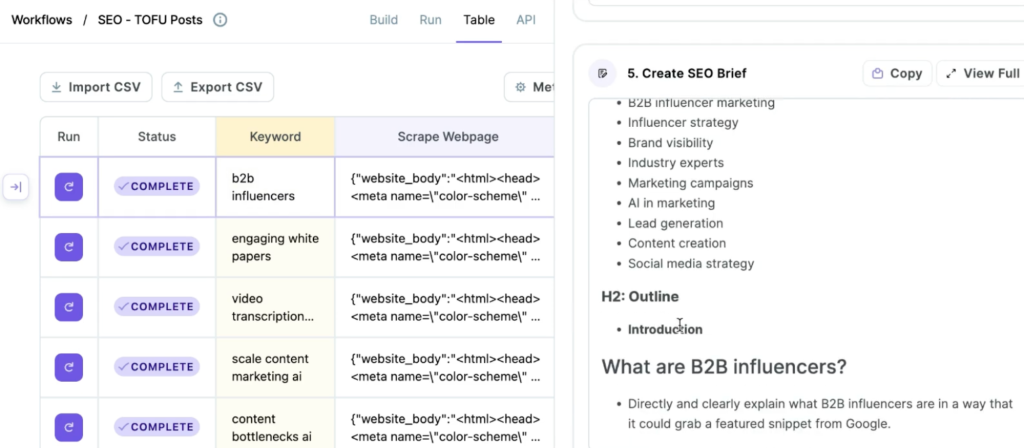Go to Workflows breadcrumb
1024x448 pixels.
(42, 20)
